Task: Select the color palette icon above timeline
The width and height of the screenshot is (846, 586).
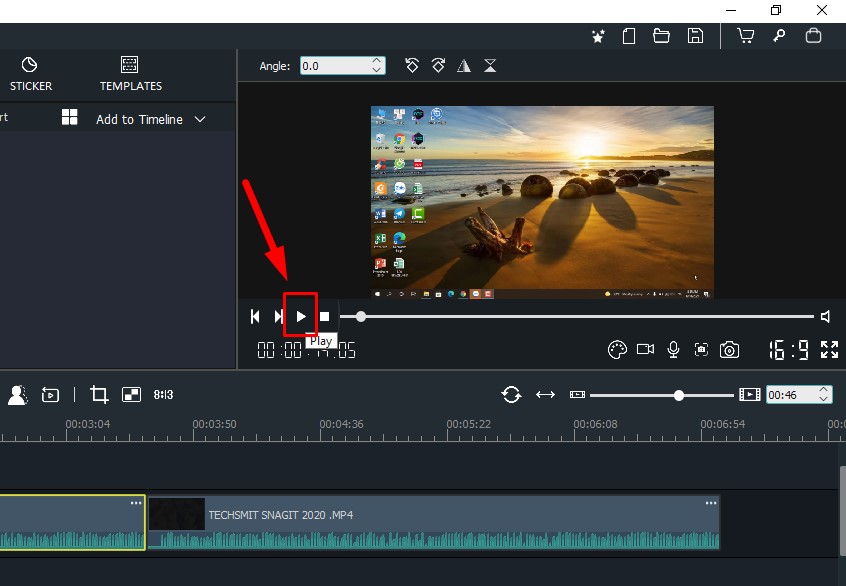Action: [615, 350]
